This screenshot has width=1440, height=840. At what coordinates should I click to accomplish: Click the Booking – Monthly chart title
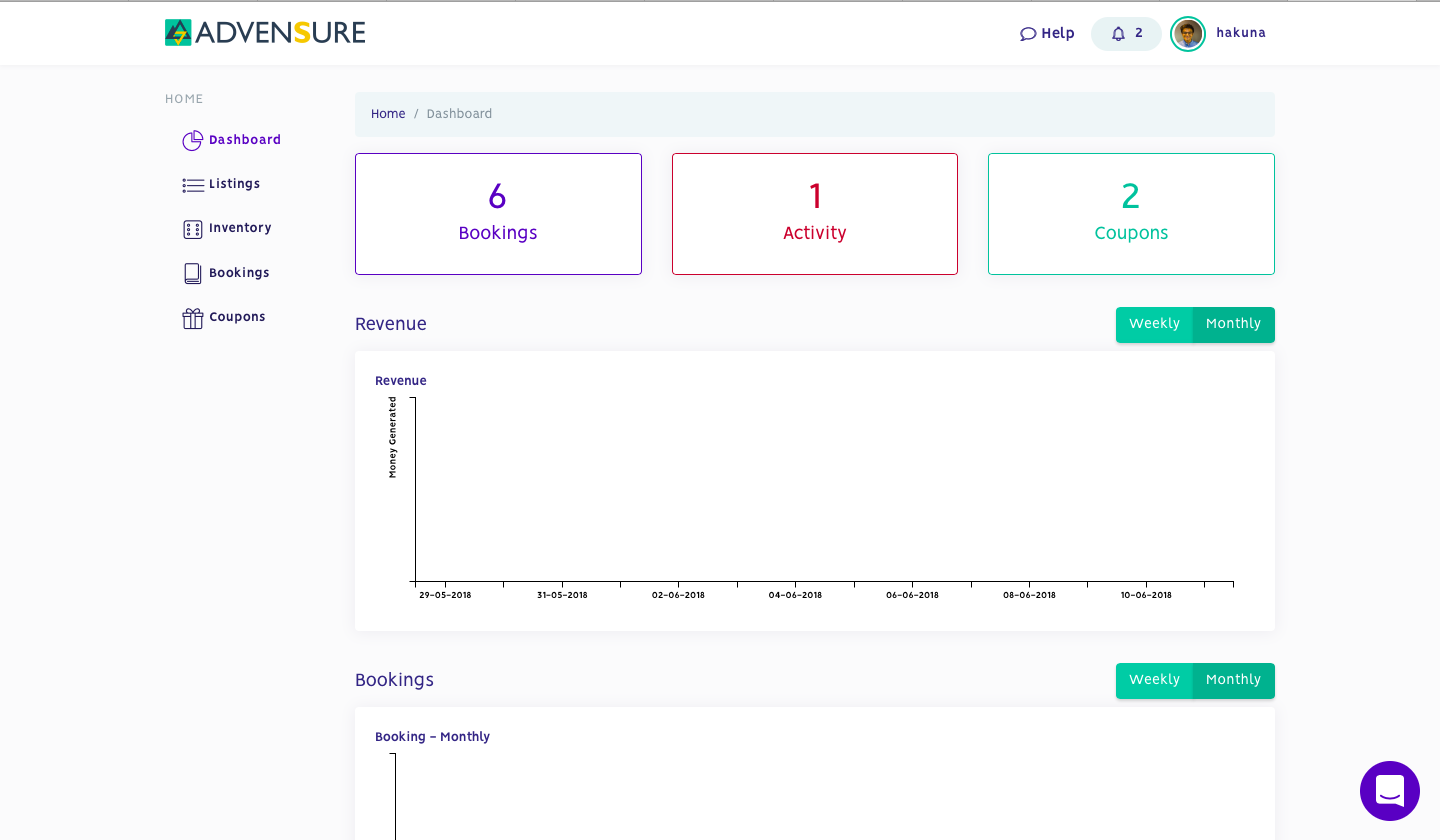tap(432, 737)
